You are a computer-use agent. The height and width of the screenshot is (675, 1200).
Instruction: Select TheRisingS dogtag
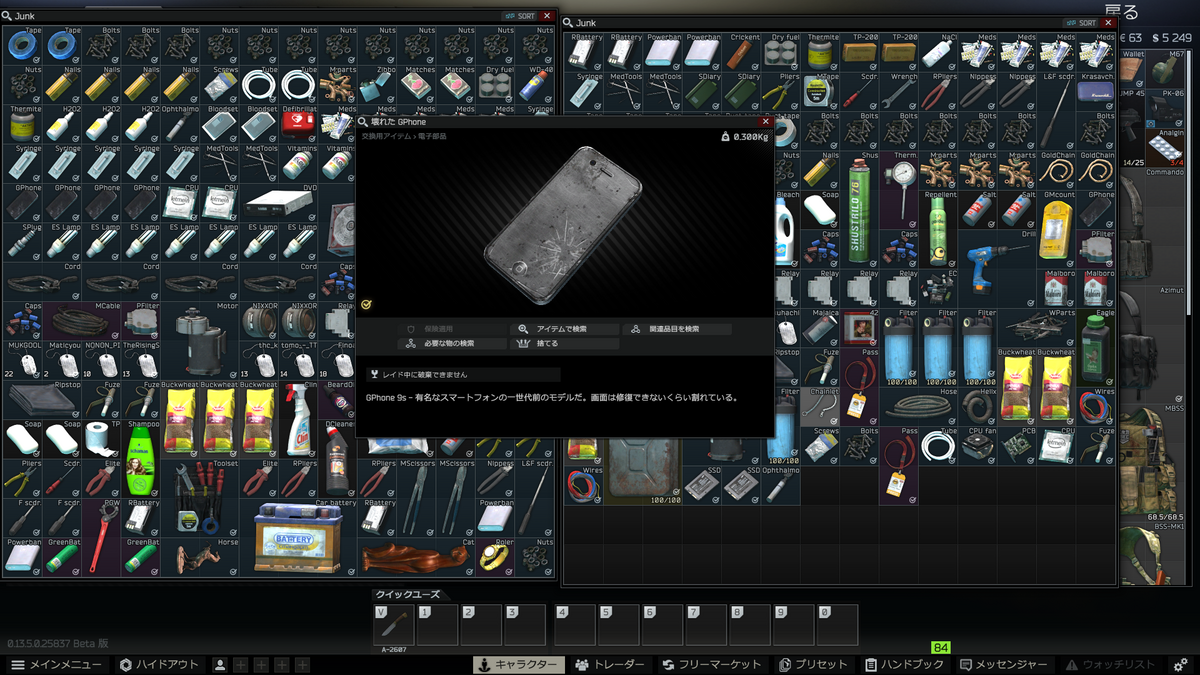tap(140, 359)
